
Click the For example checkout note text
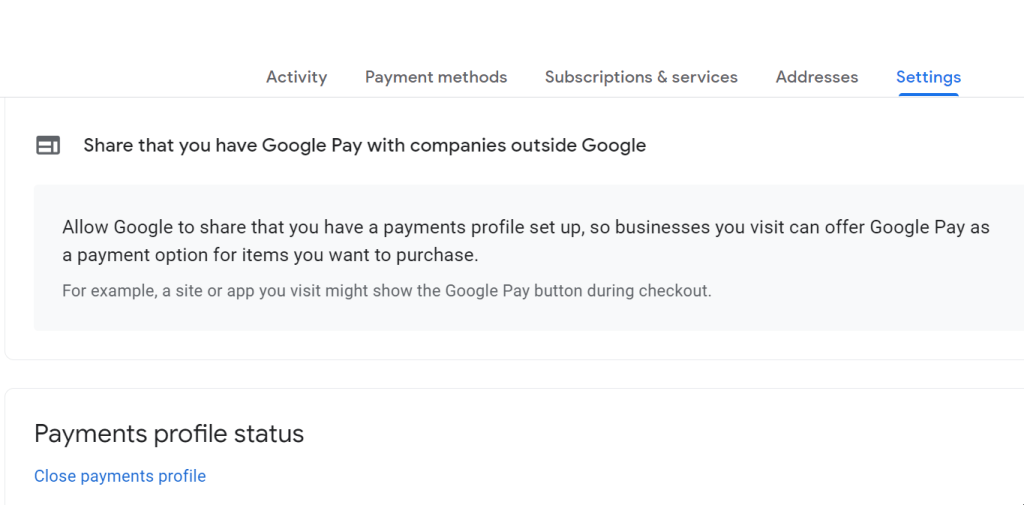pyautogui.click(x=386, y=291)
